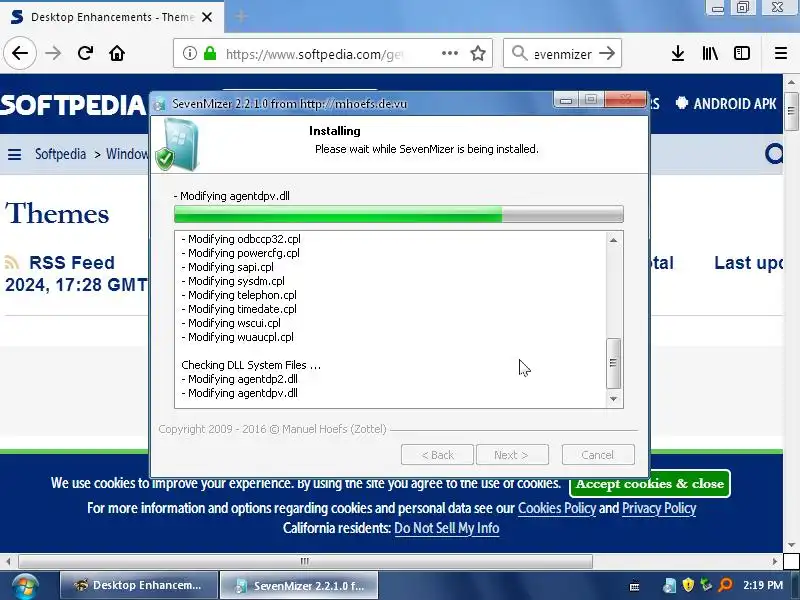Click the security shield tray icon

[688, 585]
